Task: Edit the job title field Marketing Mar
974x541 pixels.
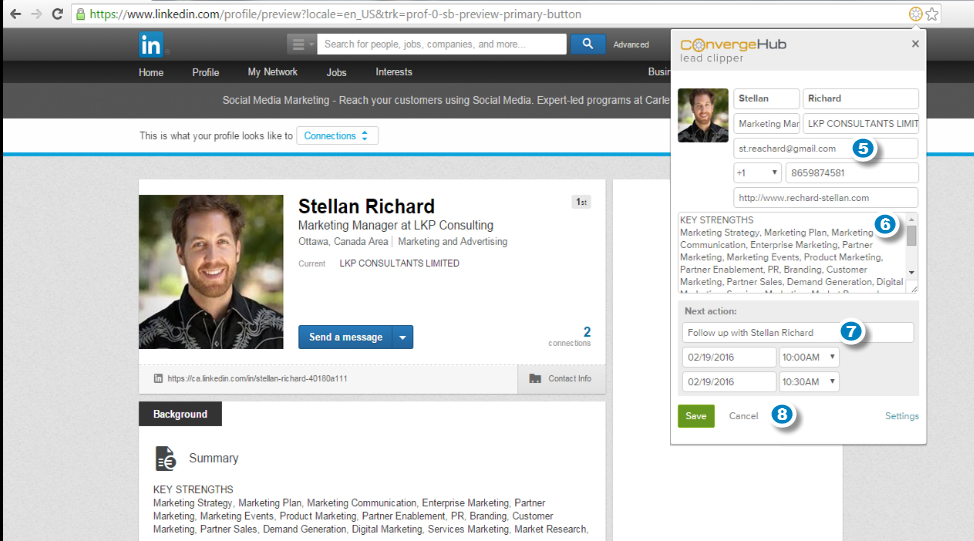Action: [x=767, y=124]
